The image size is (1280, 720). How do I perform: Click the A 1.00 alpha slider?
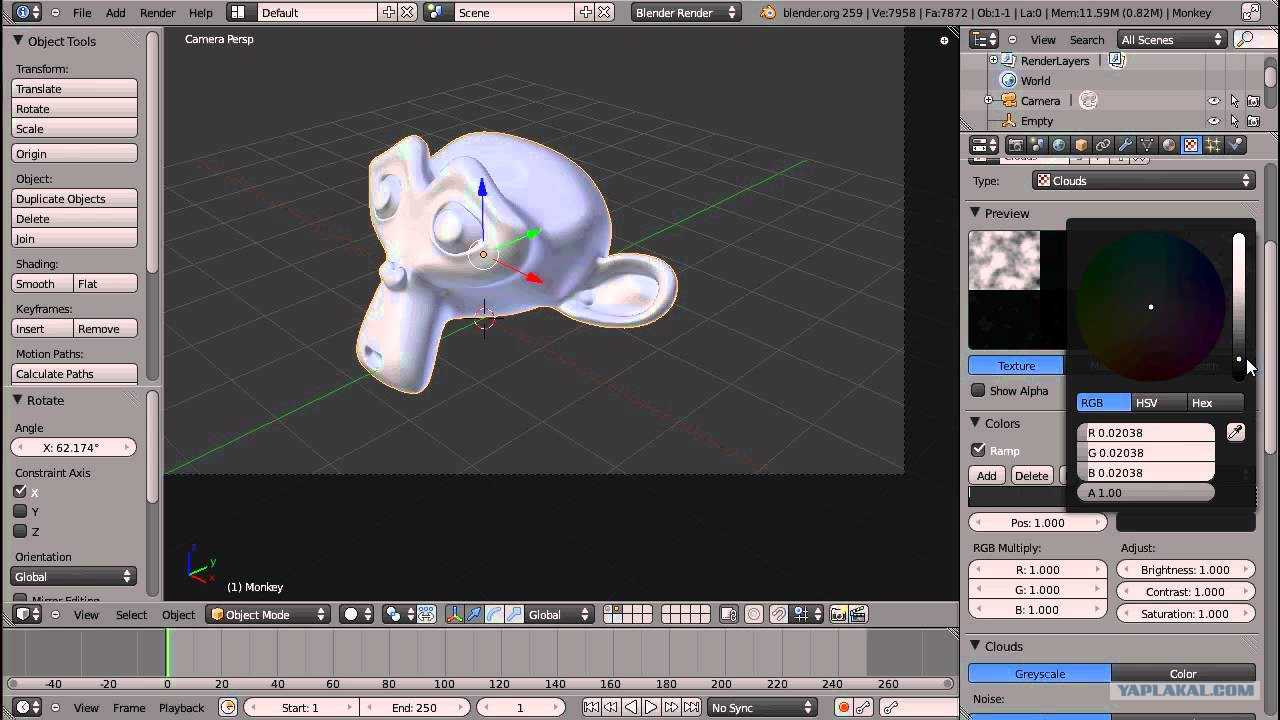coord(1146,493)
